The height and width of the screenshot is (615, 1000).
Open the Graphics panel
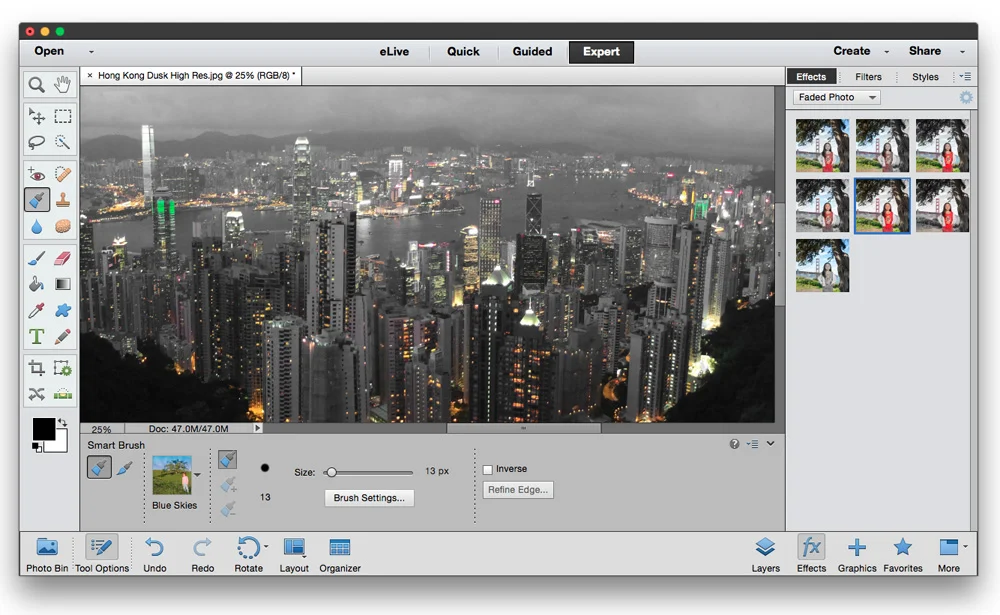tap(856, 555)
